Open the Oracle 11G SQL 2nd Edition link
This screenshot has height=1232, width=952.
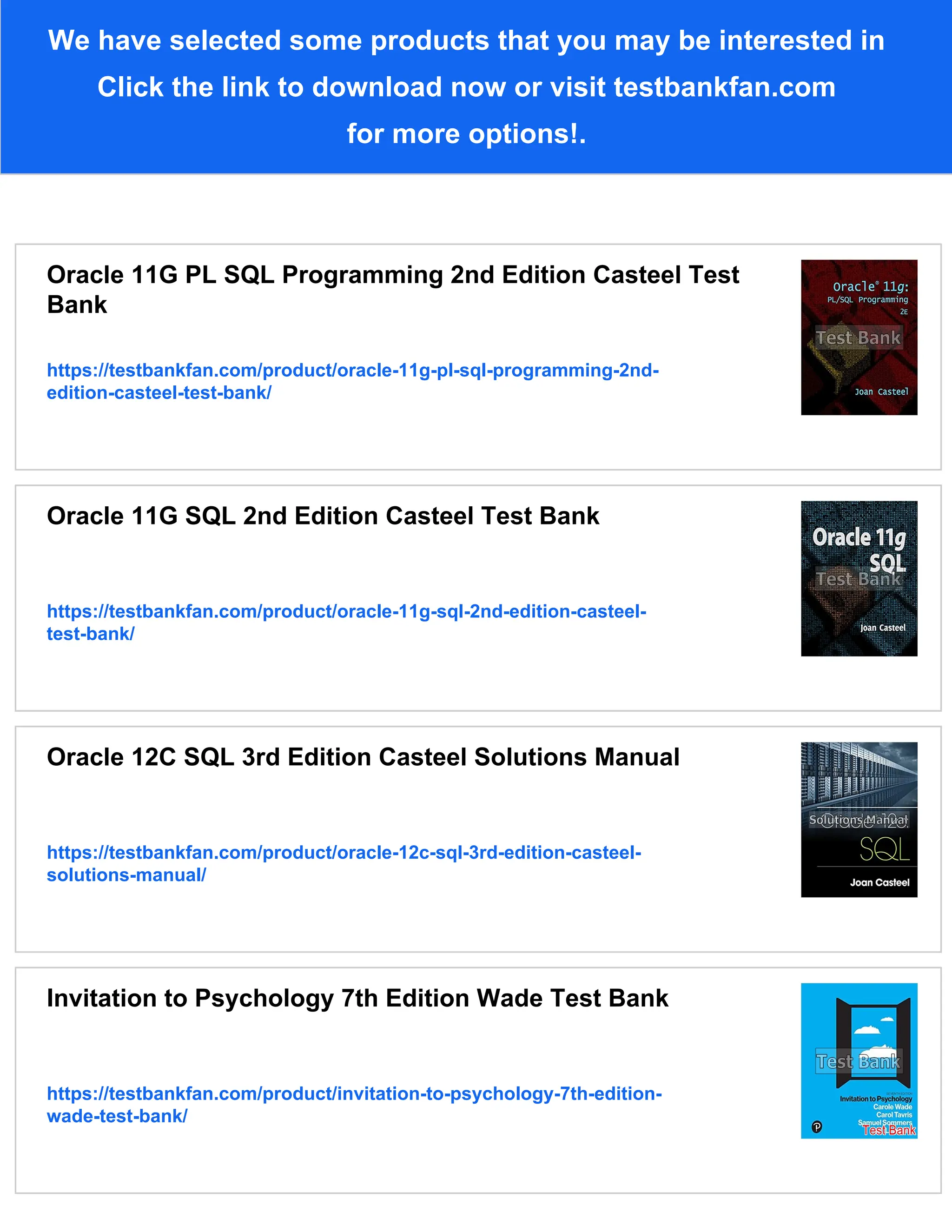coord(346,611)
